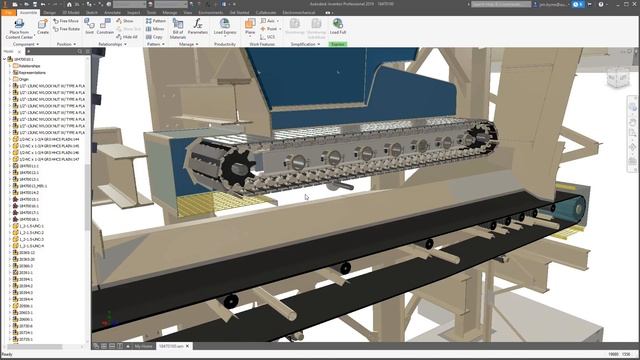Viewport: 640px width, 360px height.
Task: Click the Undo arrow in quick access toolbar
Action: [x=43, y=4]
